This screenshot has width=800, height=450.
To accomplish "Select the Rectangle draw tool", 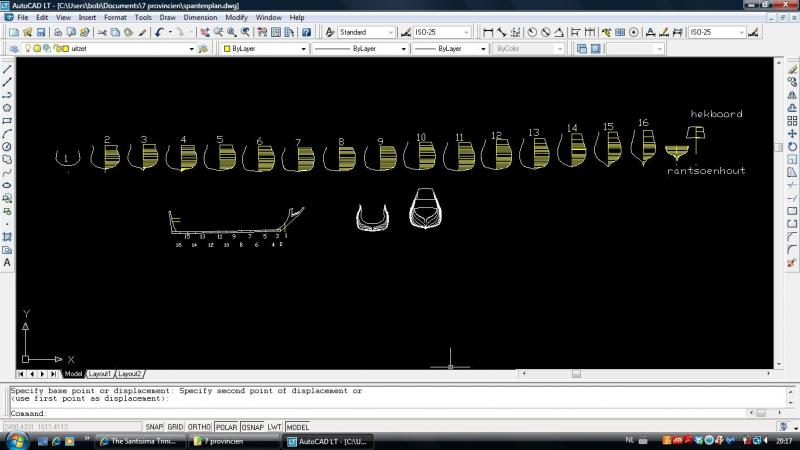I will point(7,121).
